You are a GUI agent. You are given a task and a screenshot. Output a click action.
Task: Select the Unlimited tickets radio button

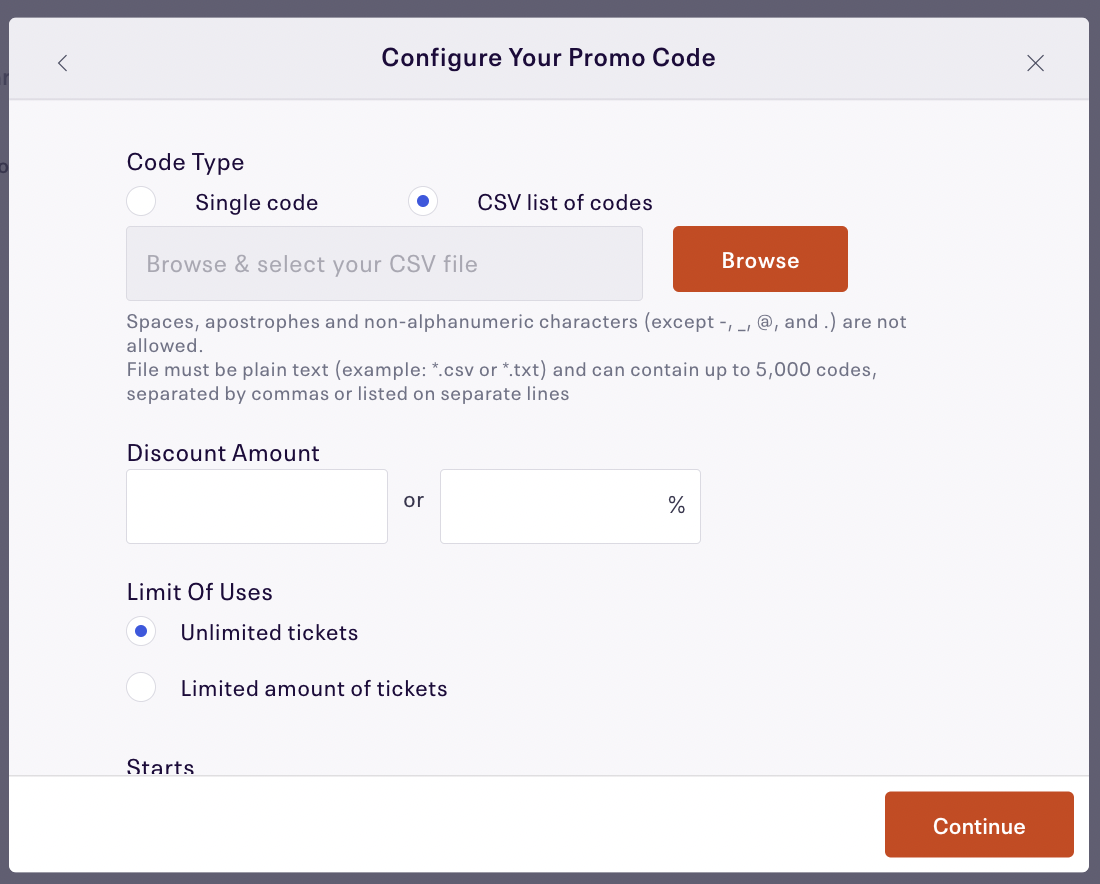141,631
